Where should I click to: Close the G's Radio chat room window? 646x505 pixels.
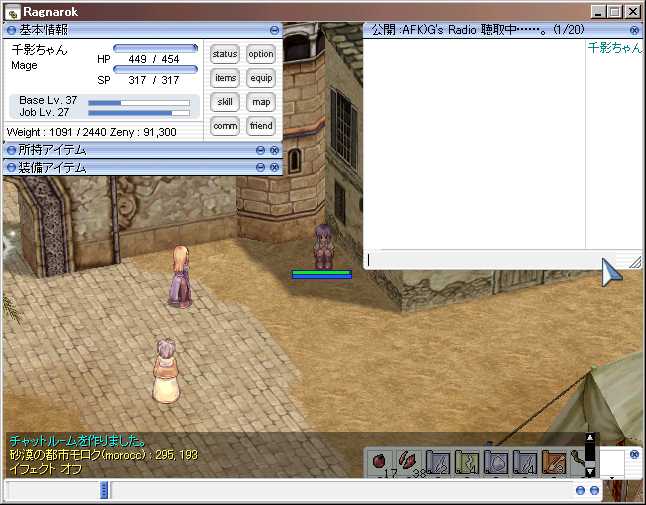[x=634, y=30]
